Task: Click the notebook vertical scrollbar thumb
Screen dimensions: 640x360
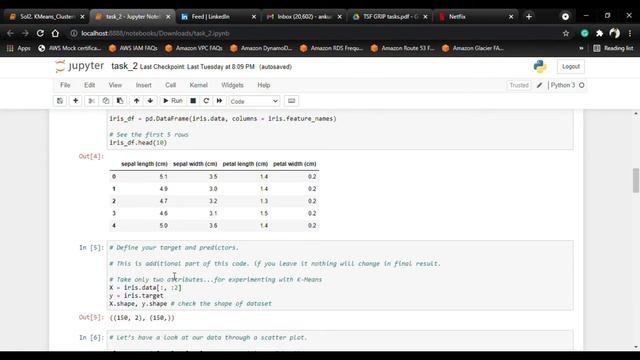Action: (636, 180)
